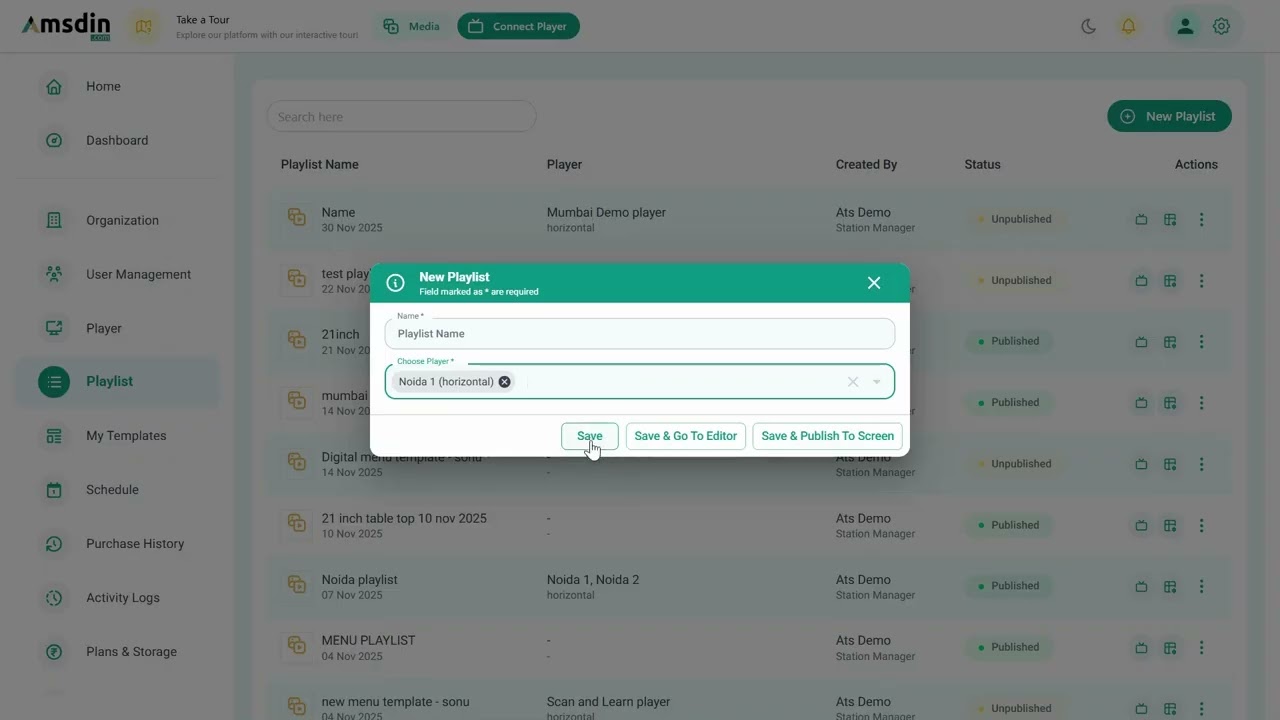Click Mumbai Demo player text
This screenshot has height=720, width=1280.
click(x=606, y=213)
